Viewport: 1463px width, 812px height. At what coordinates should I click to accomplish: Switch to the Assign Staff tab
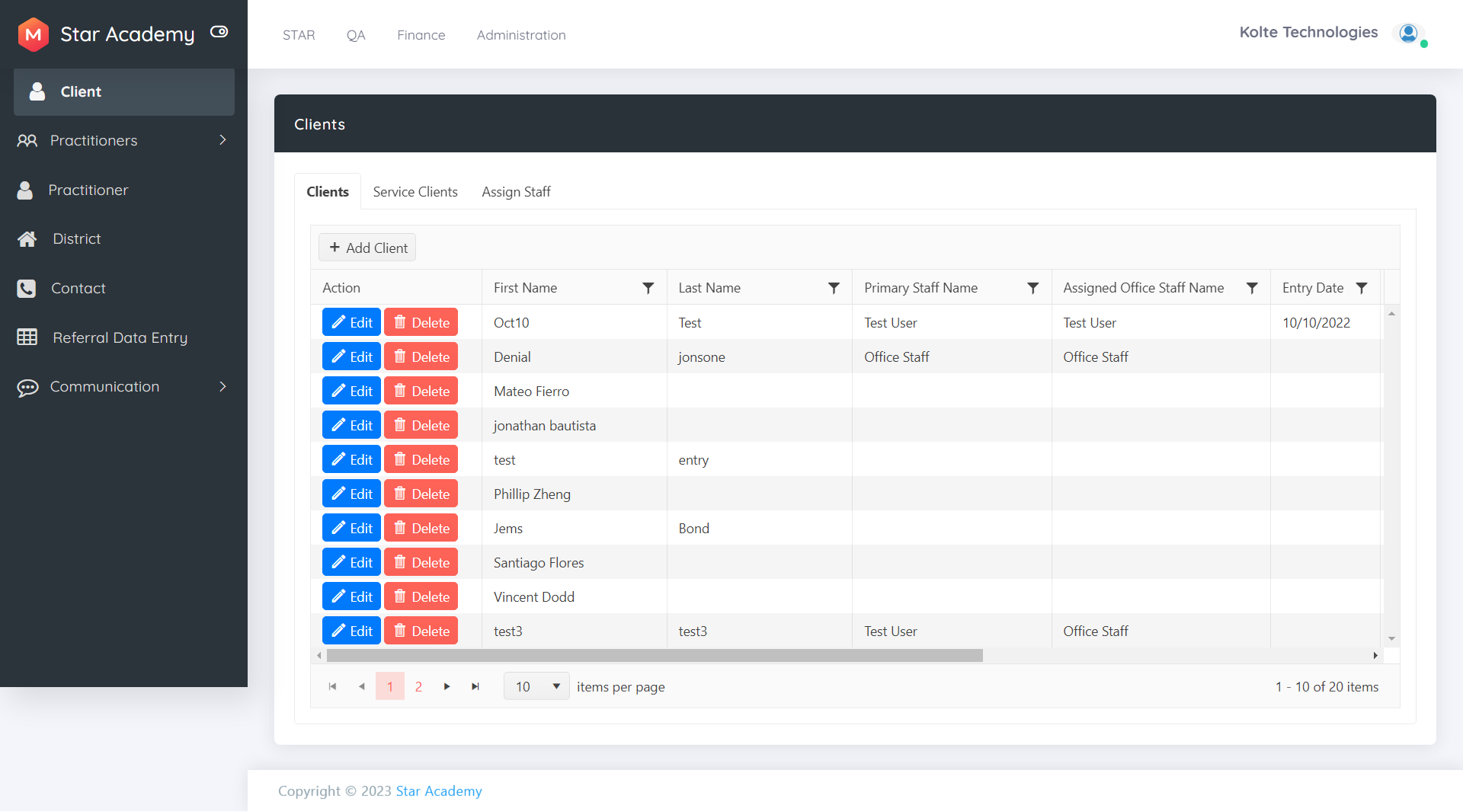point(516,192)
